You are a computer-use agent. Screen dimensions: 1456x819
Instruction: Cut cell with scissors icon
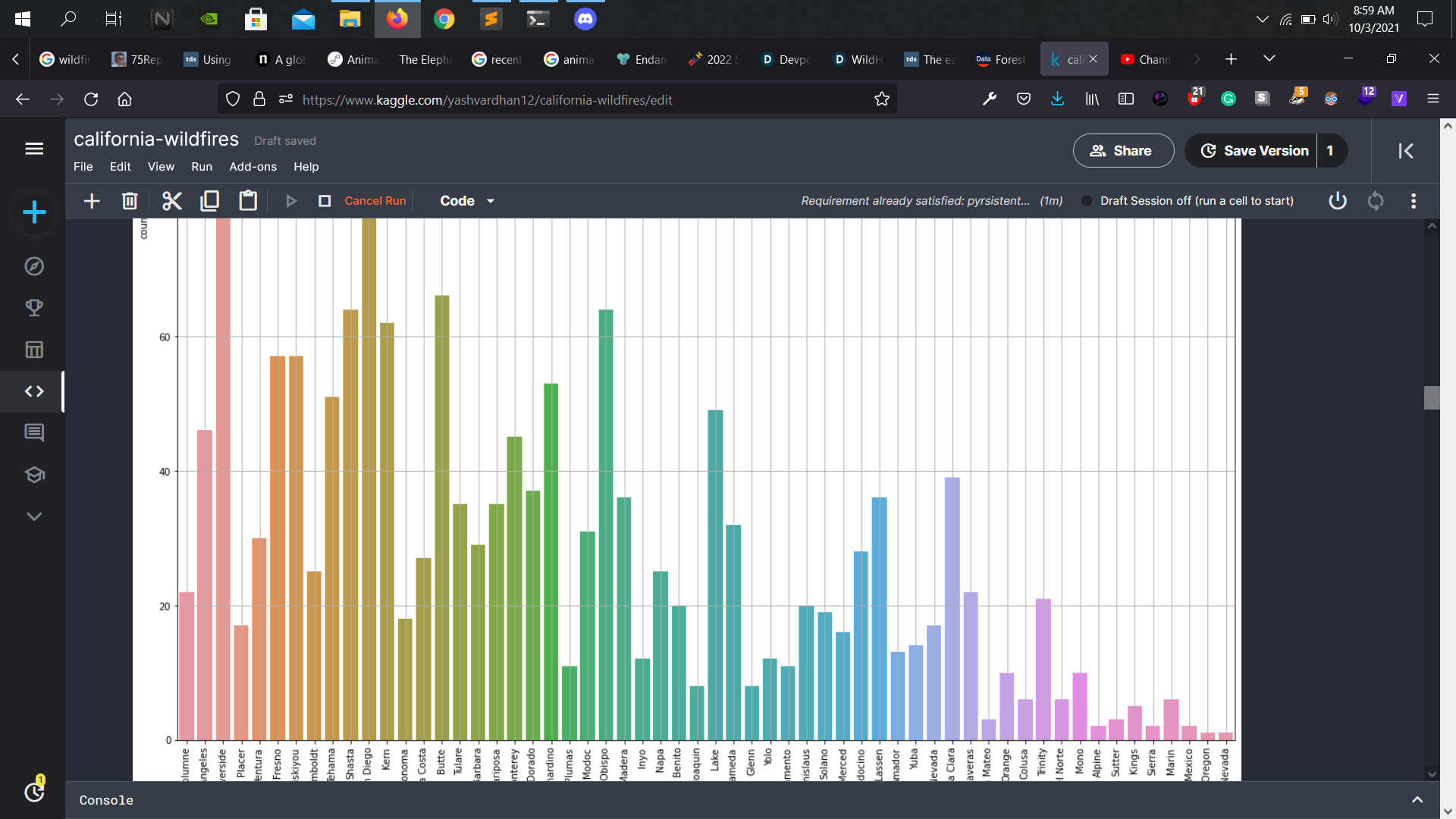click(172, 201)
